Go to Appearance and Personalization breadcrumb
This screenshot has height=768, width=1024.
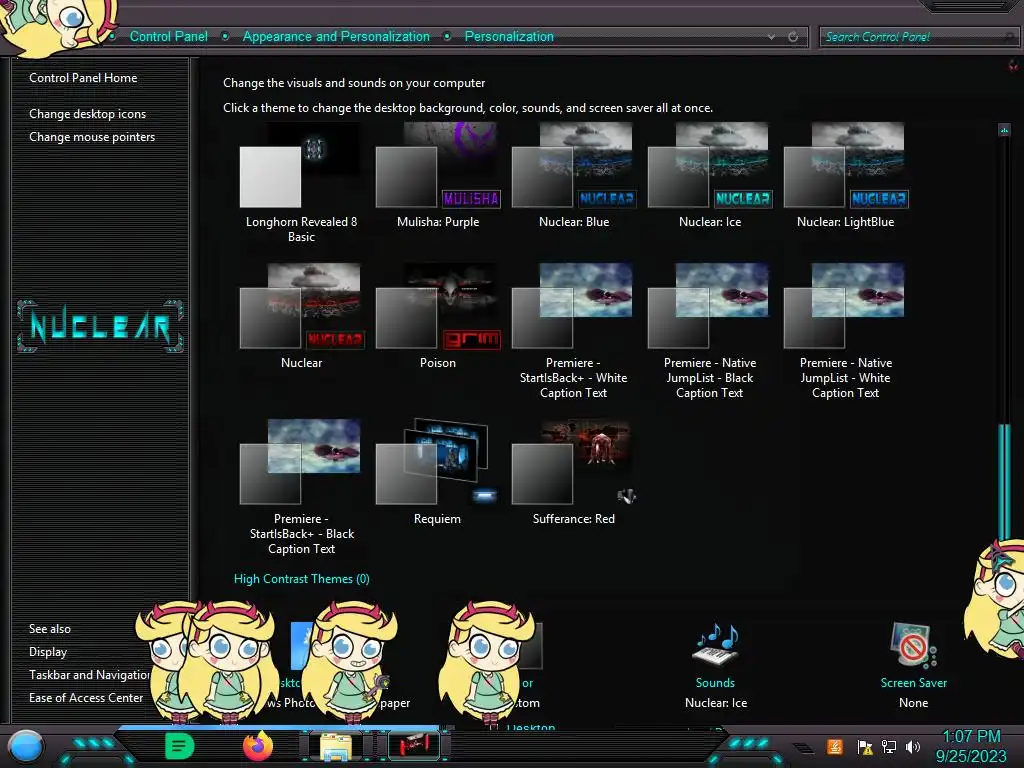tap(336, 37)
